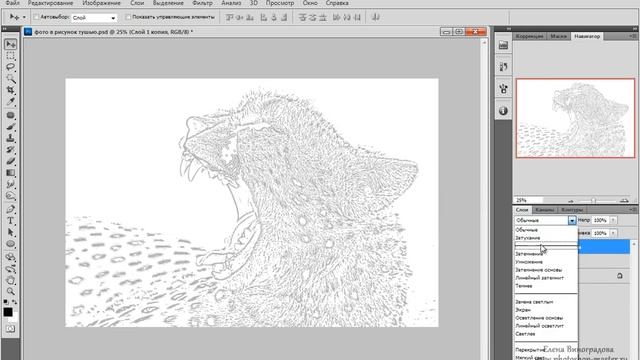Click the Auto-Align Layers icon
Viewport: 640px width, 360px height.
(x=376, y=17)
